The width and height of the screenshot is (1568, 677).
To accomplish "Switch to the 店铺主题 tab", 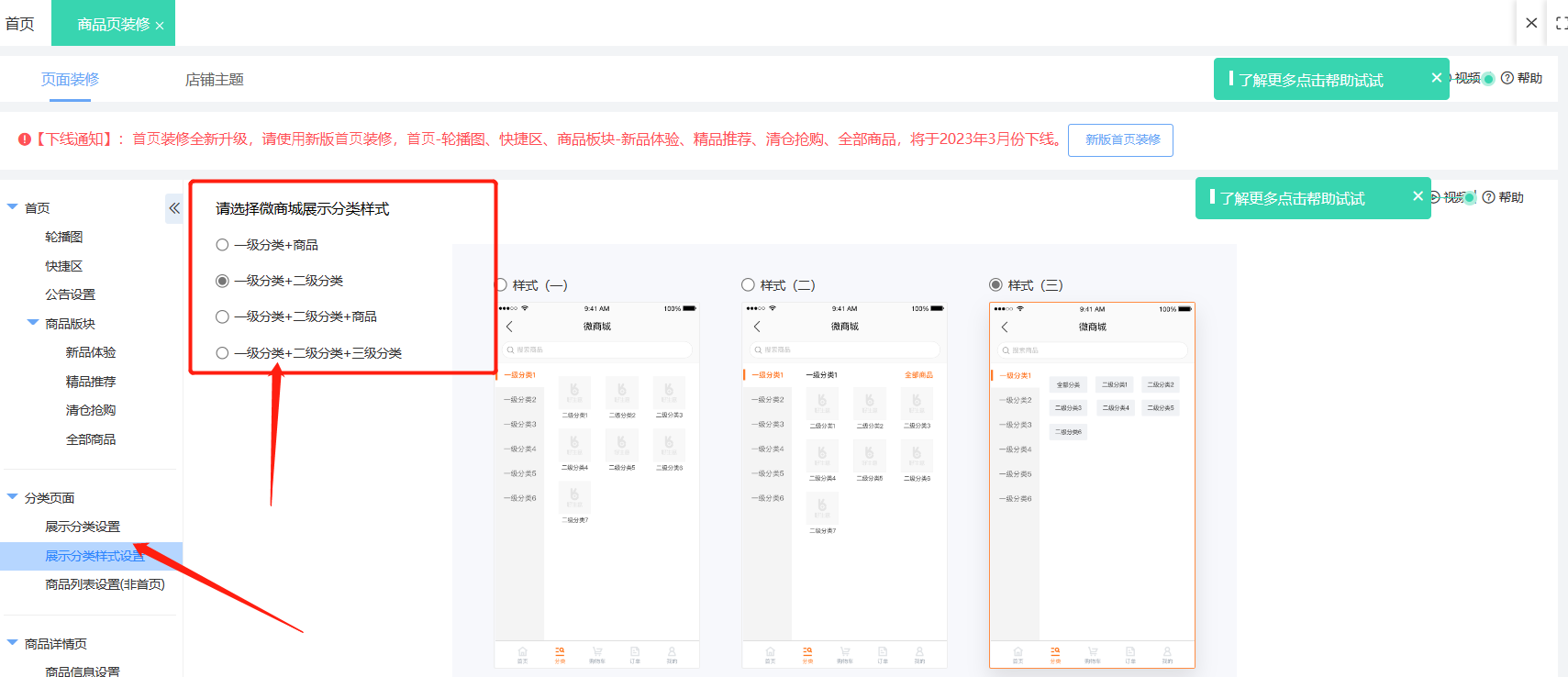I will point(214,80).
